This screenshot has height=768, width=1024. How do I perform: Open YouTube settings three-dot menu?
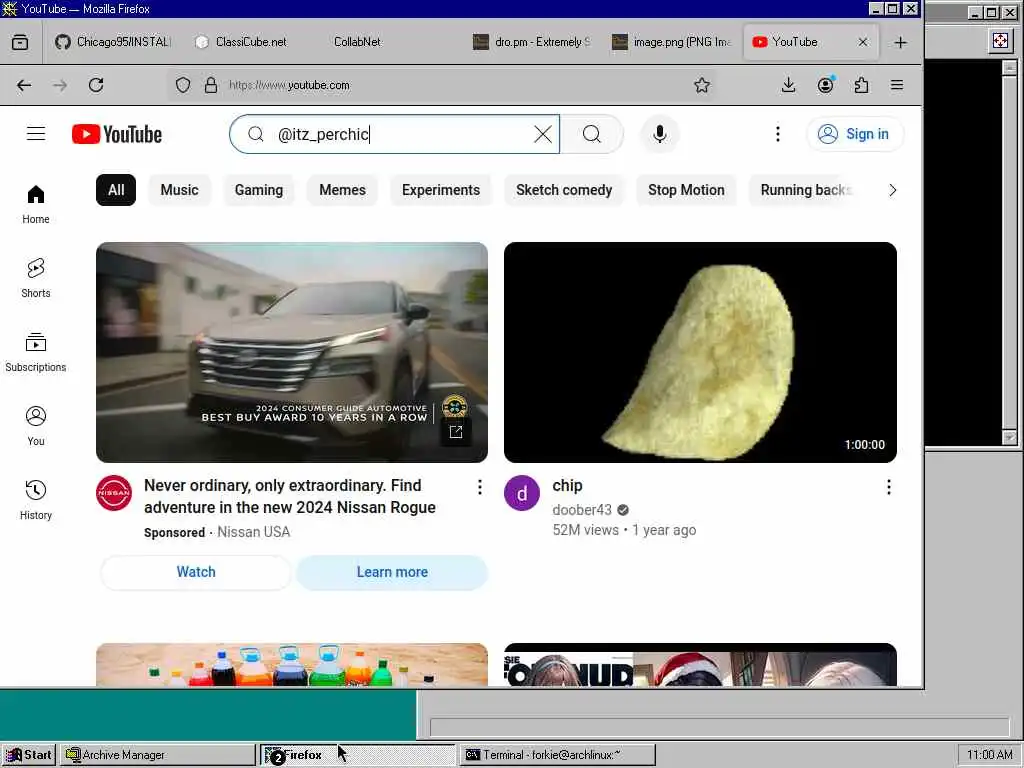point(777,134)
